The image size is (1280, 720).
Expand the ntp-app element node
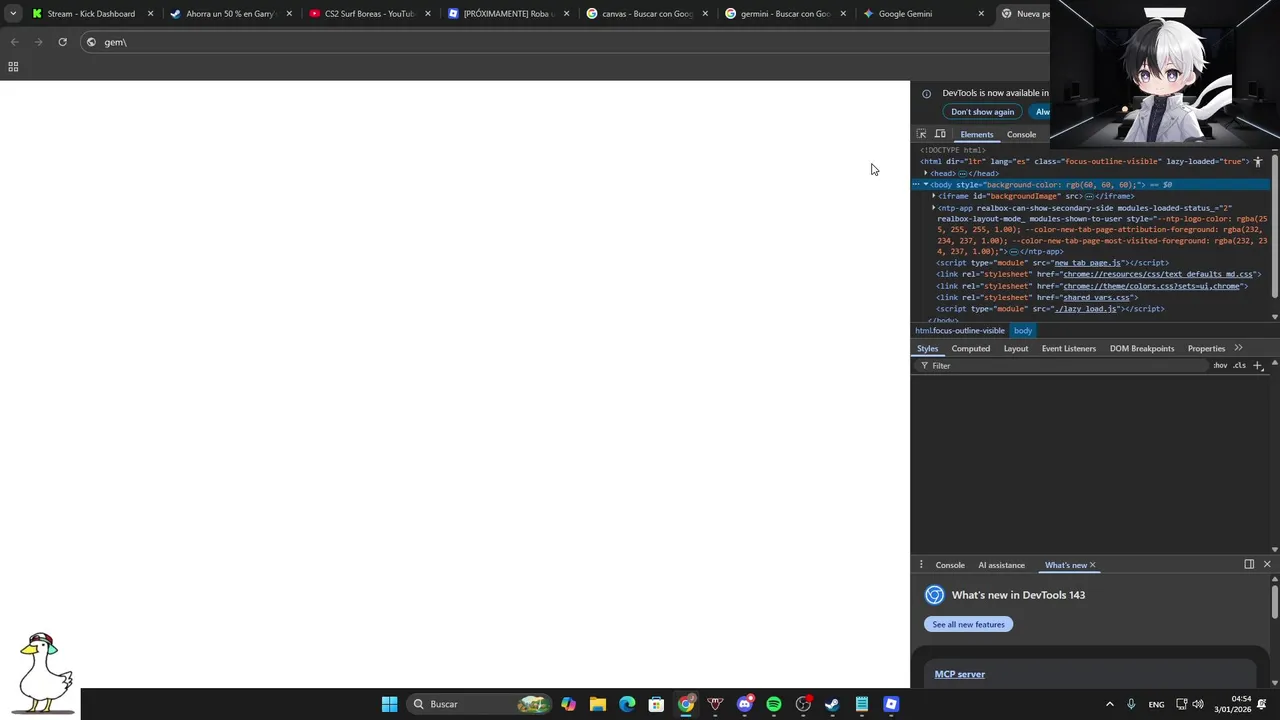pos(934,208)
